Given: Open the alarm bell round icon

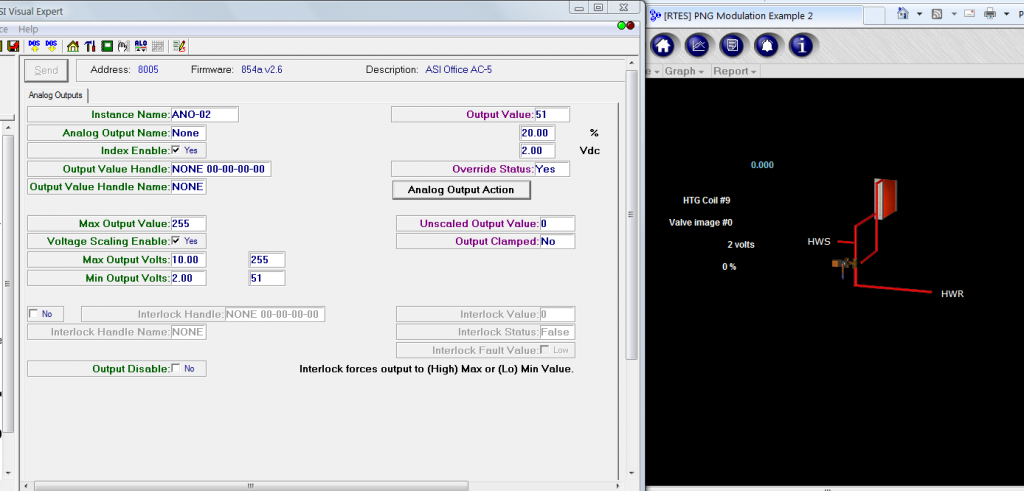Looking at the screenshot, I should click(x=767, y=45).
